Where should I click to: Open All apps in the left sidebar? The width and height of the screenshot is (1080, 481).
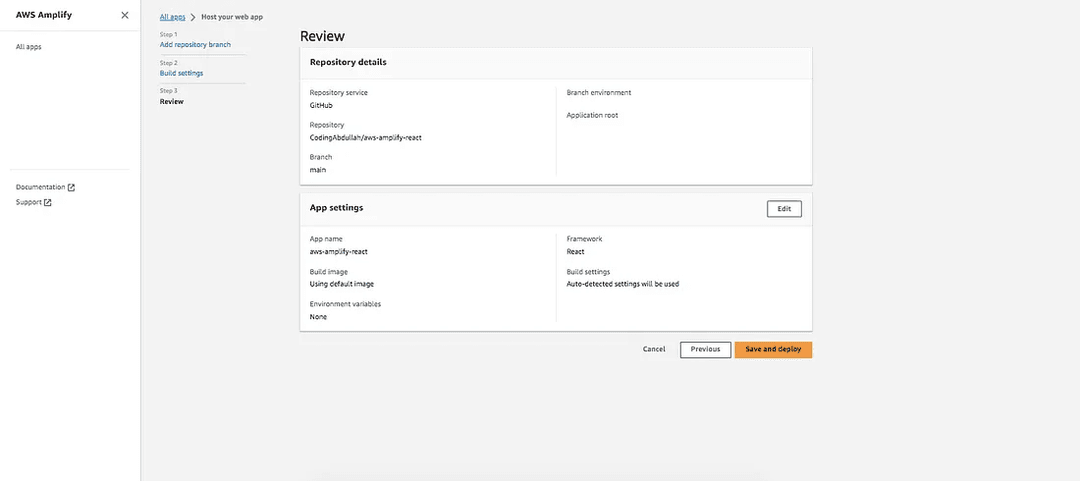(29, 47)
